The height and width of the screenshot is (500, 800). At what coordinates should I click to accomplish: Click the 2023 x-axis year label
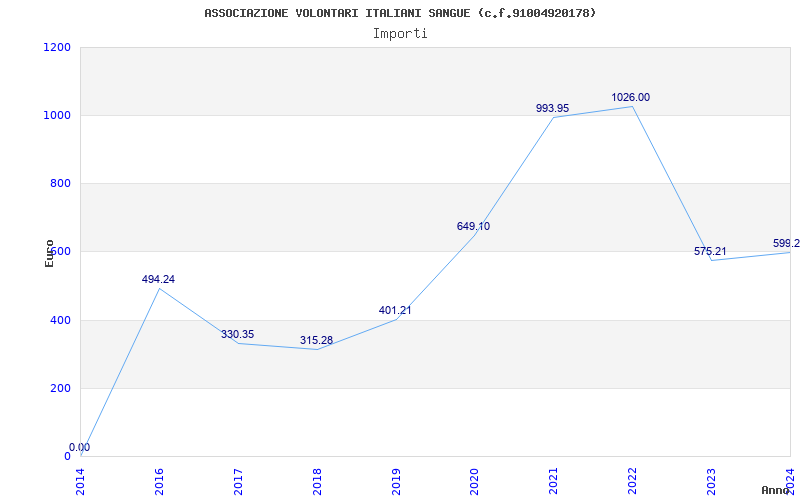click(711, 481)
